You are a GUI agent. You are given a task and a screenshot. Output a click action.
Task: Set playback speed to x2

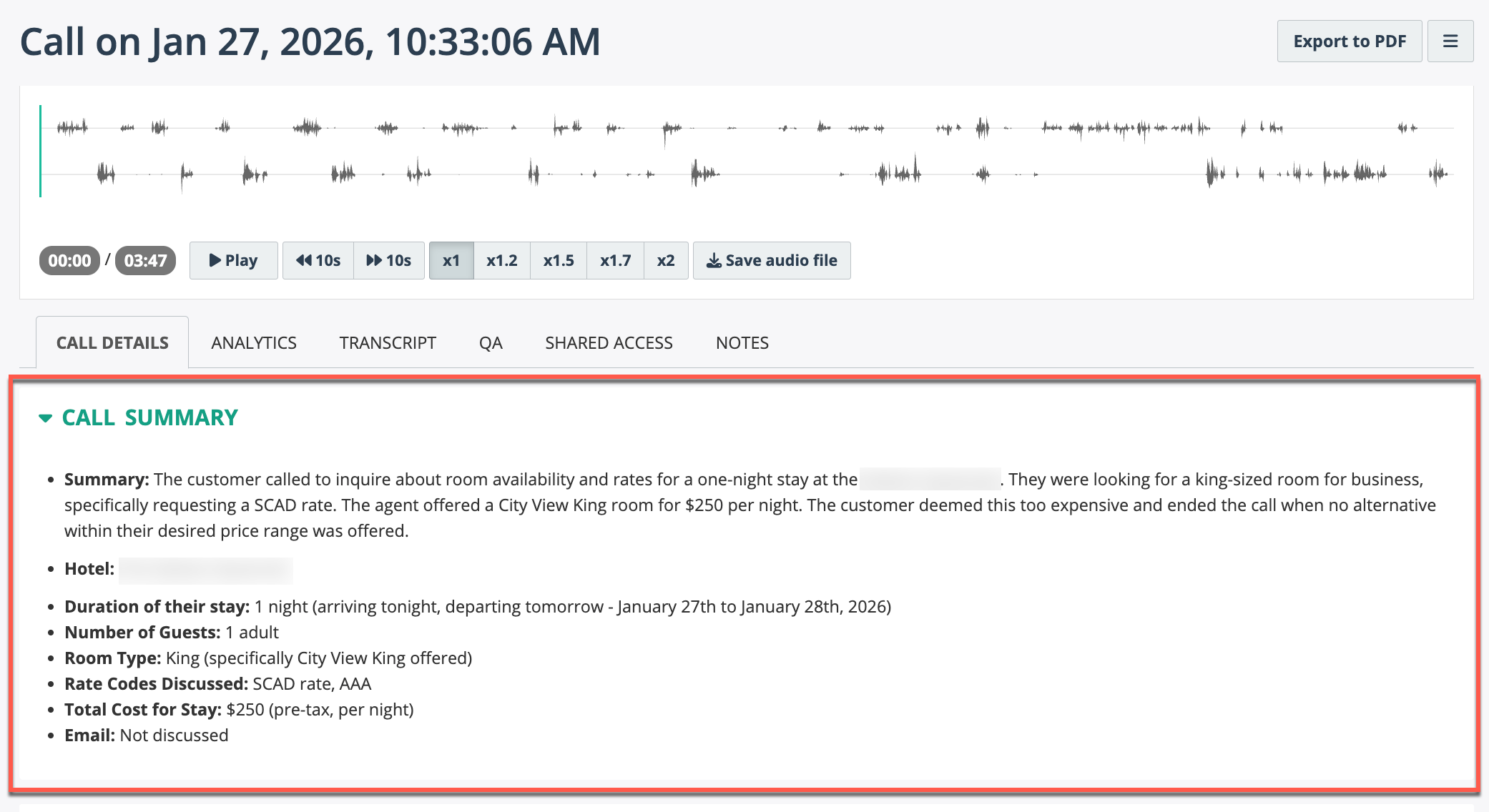pos(666,260)
